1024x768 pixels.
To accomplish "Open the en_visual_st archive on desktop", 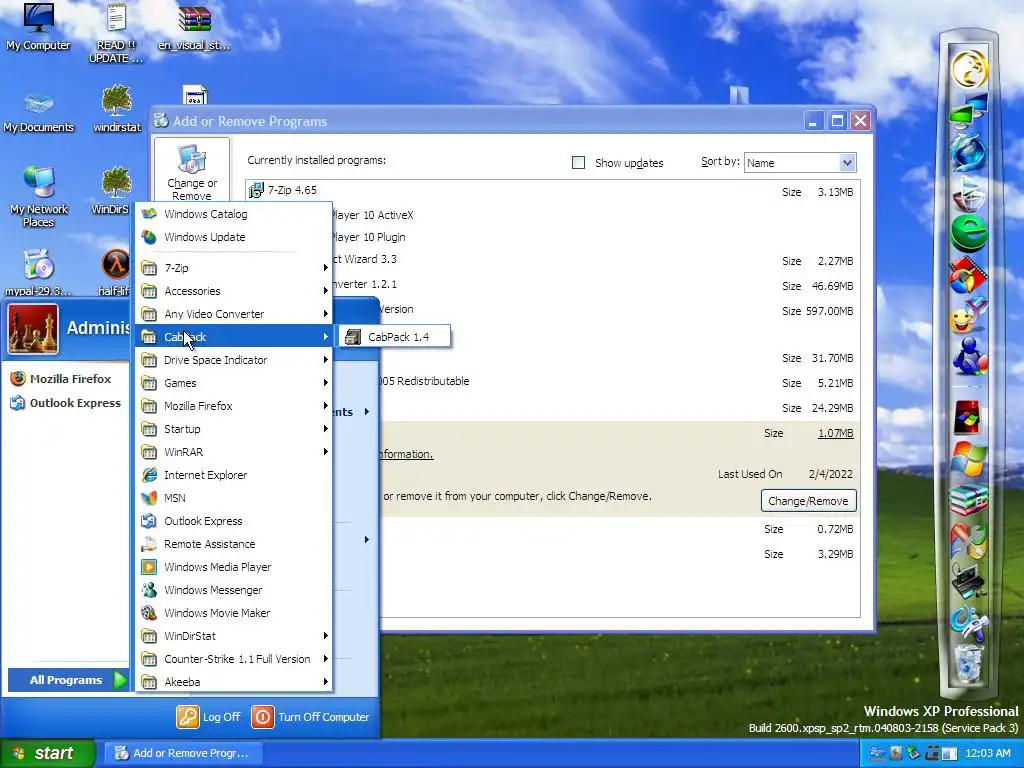I will point(195,27).
